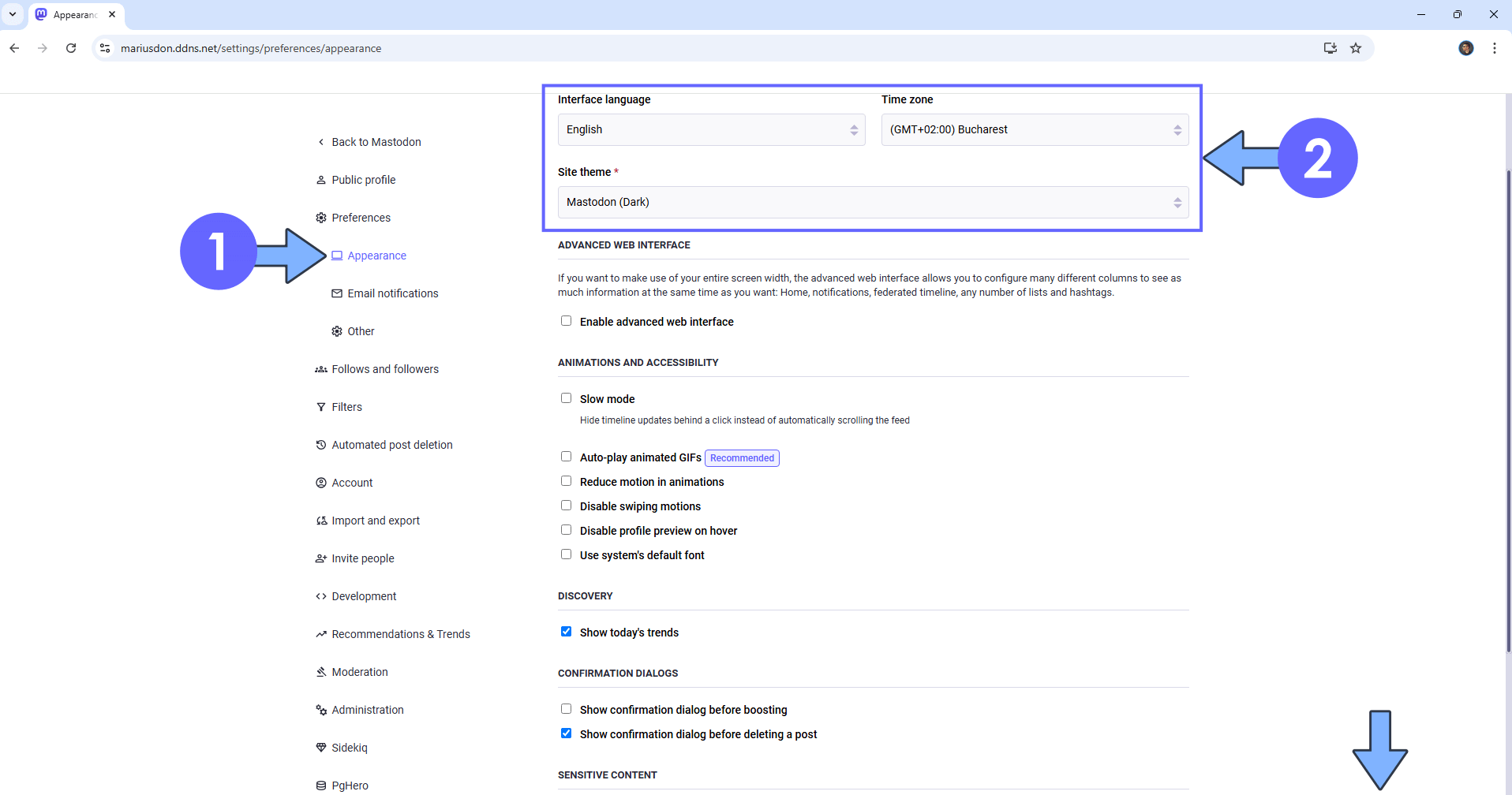Check Use system's default font

(566, 554)
